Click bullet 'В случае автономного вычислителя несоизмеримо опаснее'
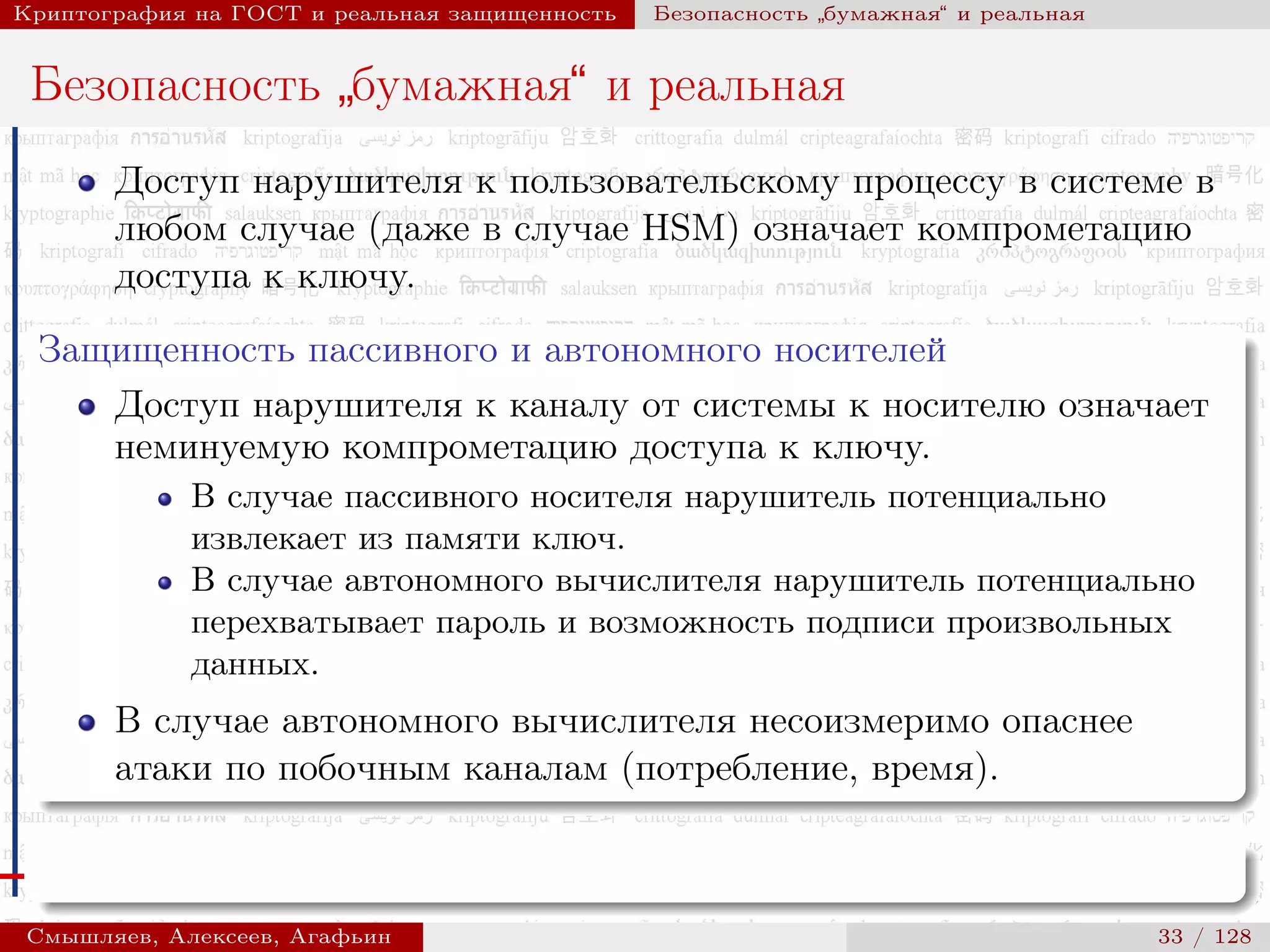This screenshot has height=952, width=1270. [x=624, y=721]
